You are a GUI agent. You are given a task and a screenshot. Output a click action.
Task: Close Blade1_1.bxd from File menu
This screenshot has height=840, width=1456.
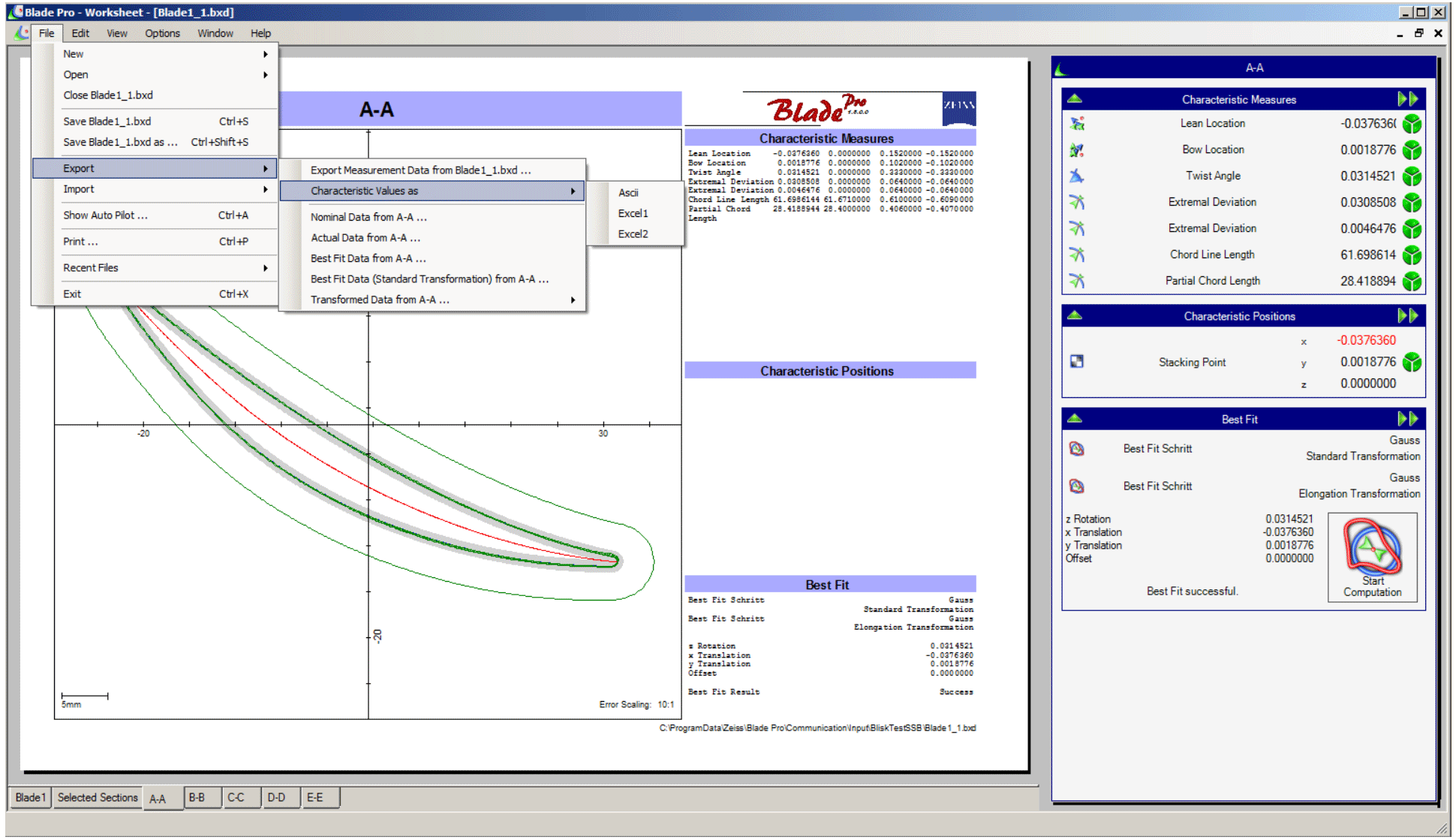coord(155,95)
